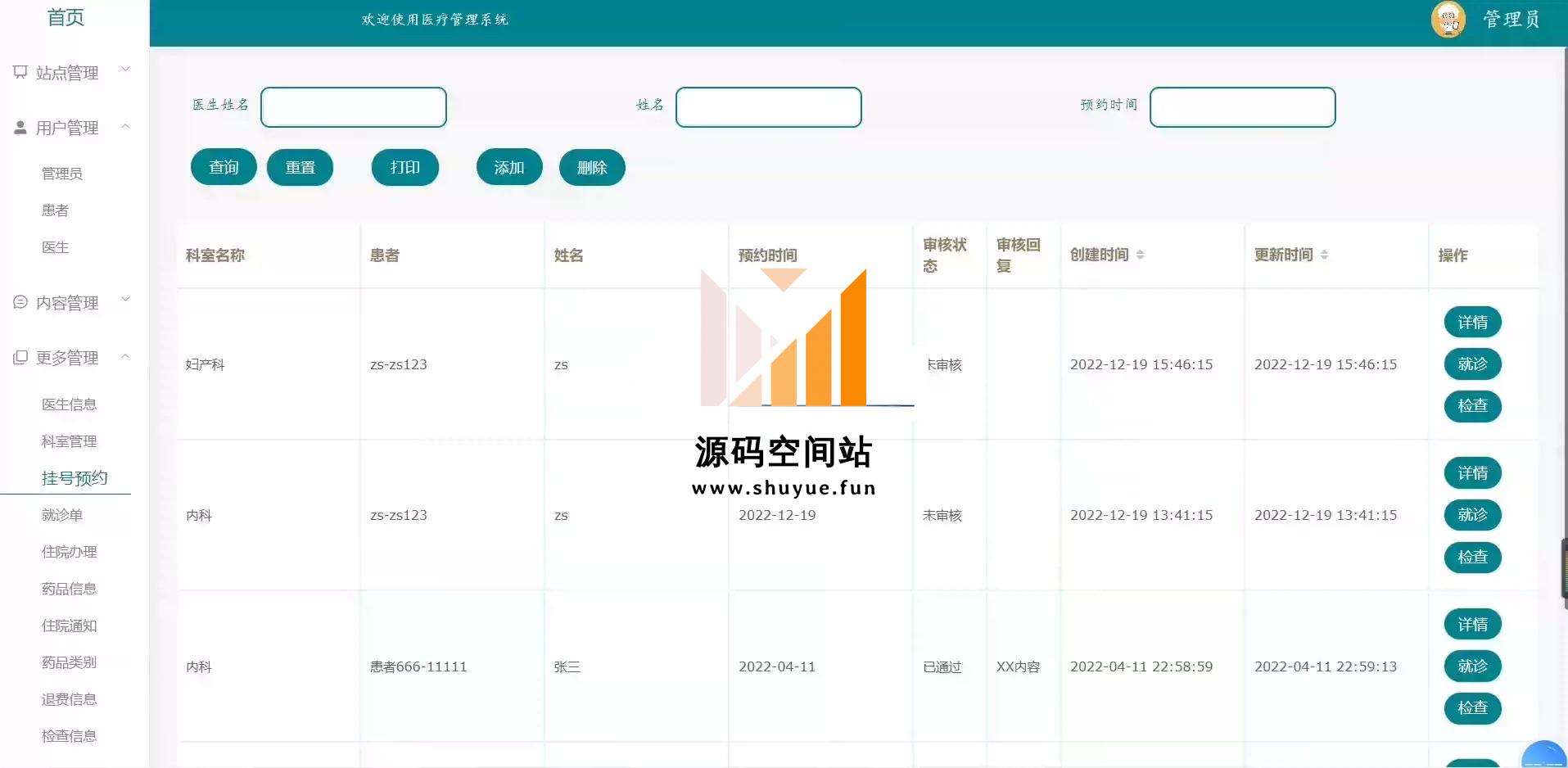The image size is (1568, 768).
Task: Open 医生信息 page
Action: tap(69, 404)
